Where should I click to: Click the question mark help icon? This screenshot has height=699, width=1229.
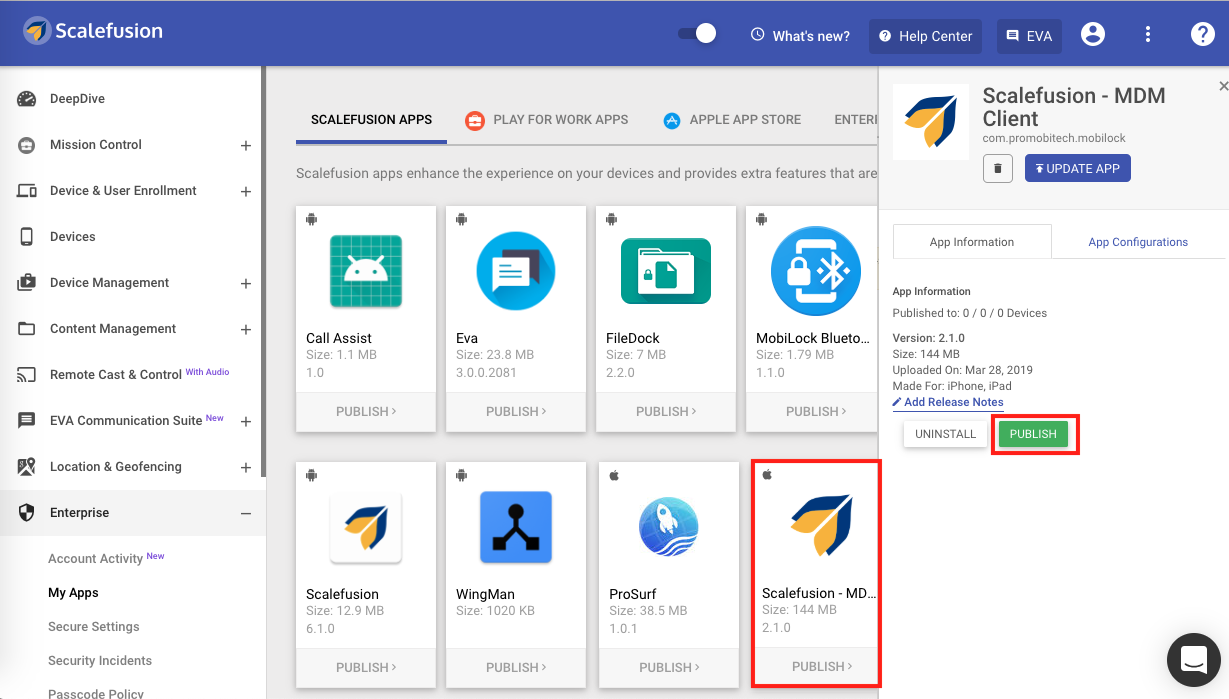(1202, 34)
